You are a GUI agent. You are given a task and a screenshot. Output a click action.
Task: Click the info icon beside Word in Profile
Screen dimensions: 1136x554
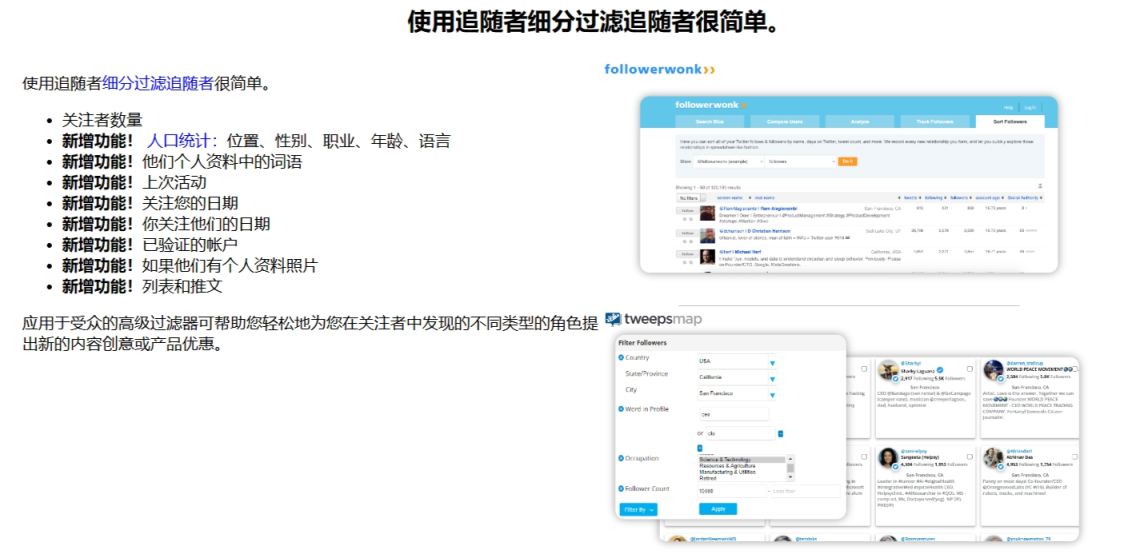pyautogui.click(x=621, y=409)
